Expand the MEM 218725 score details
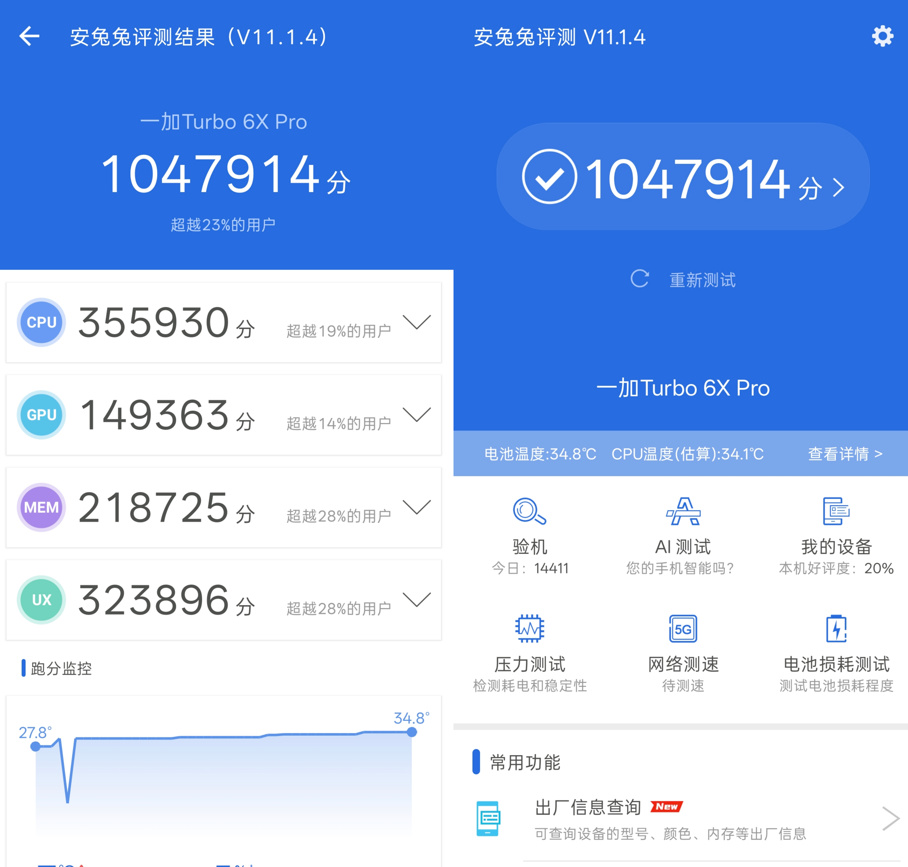Screen dimensions: 908x867 click(x=417, y=507)
